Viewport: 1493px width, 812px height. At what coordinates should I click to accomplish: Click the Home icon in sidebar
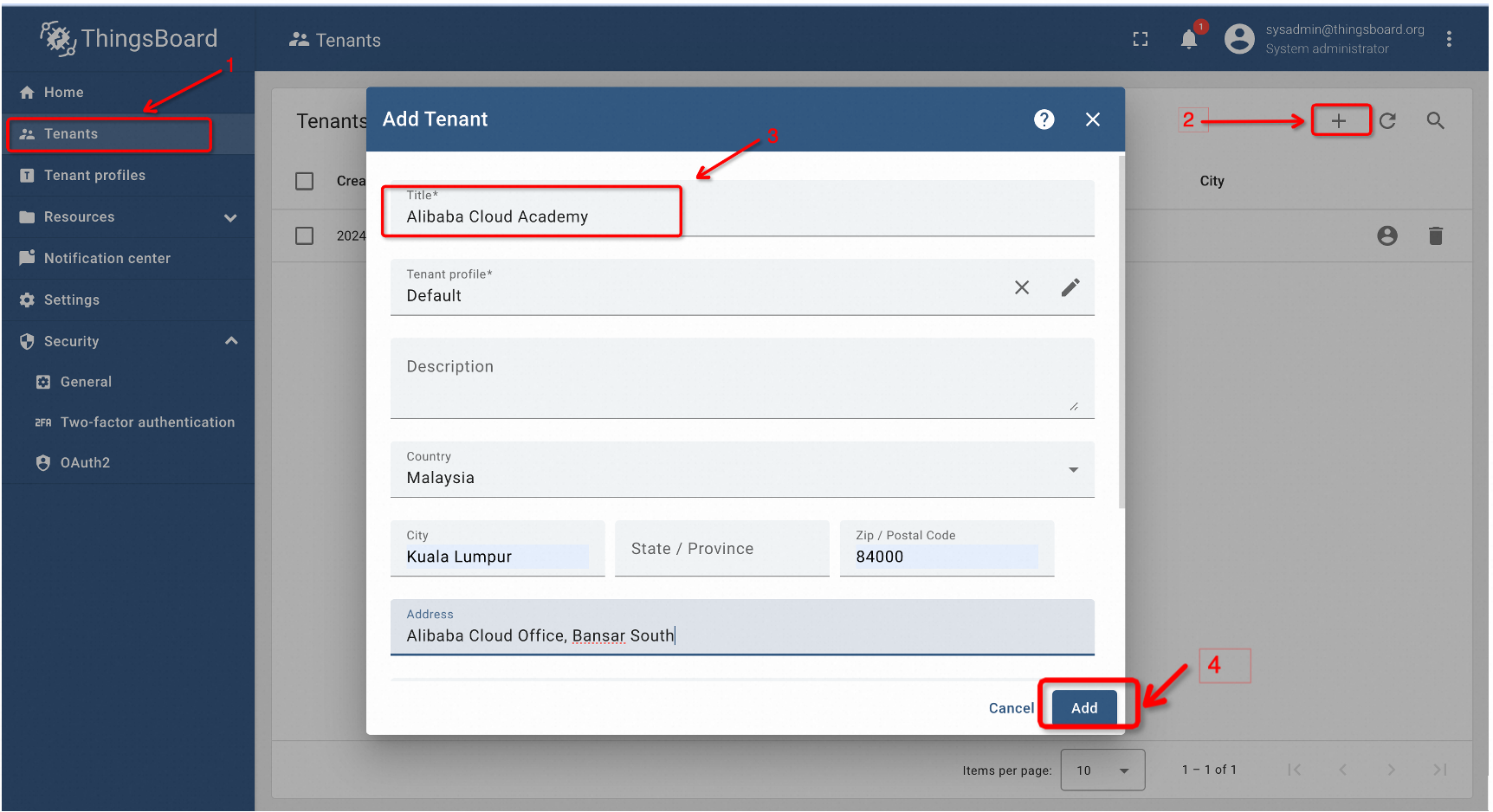(x=27, y=93)
